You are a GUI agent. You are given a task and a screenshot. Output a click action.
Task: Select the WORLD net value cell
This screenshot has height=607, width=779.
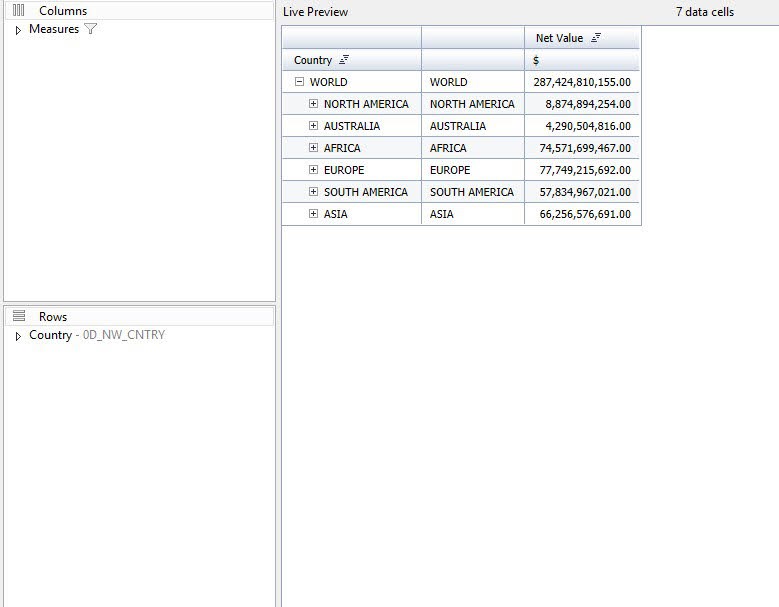tap(581, 82)
